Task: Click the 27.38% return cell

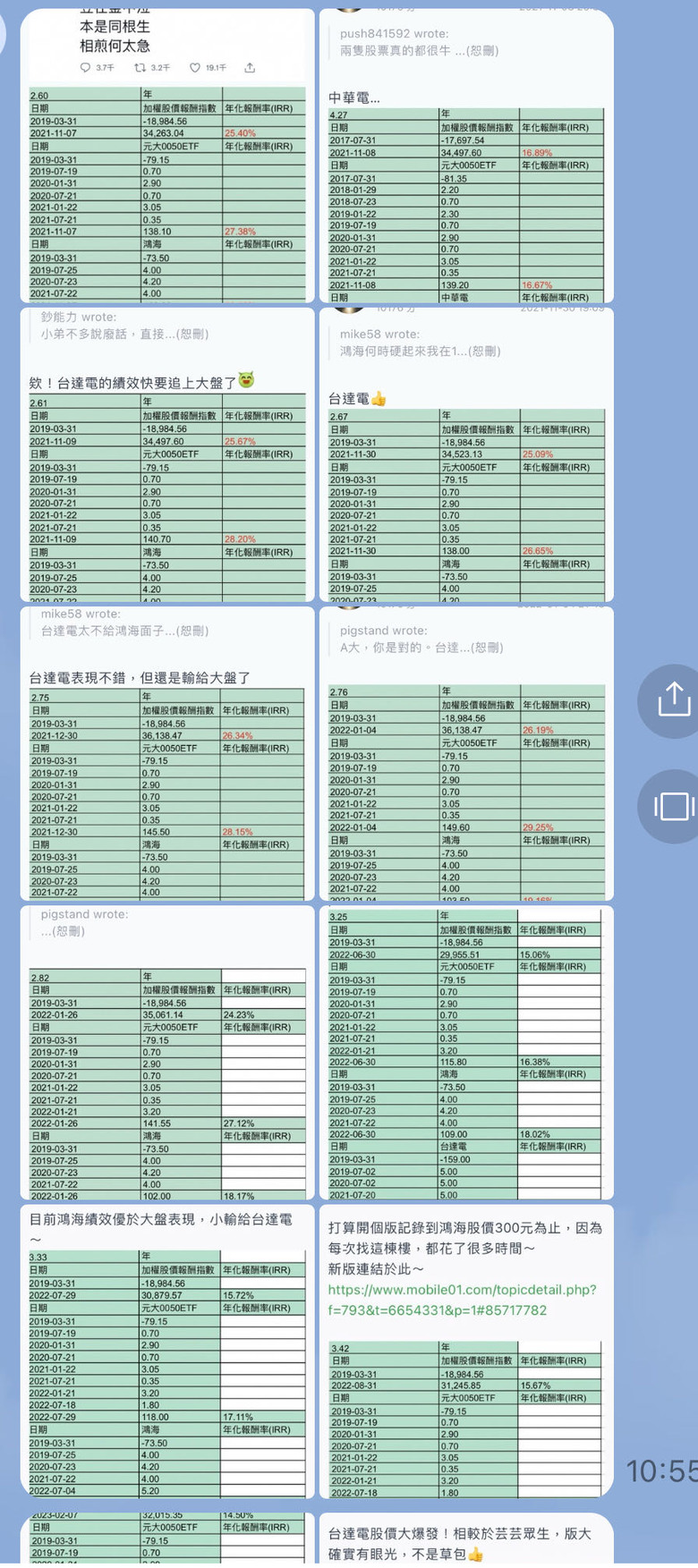Action: click(264, 231)
